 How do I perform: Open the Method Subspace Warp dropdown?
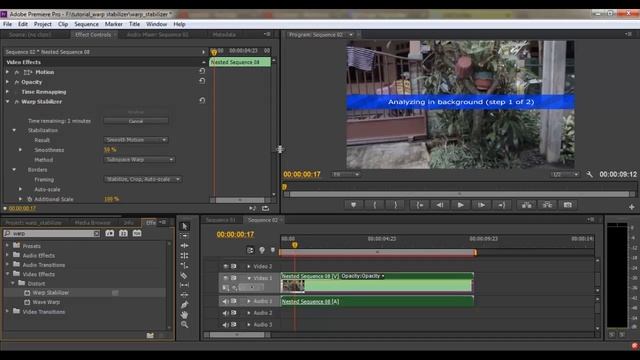tap(139, 160)
